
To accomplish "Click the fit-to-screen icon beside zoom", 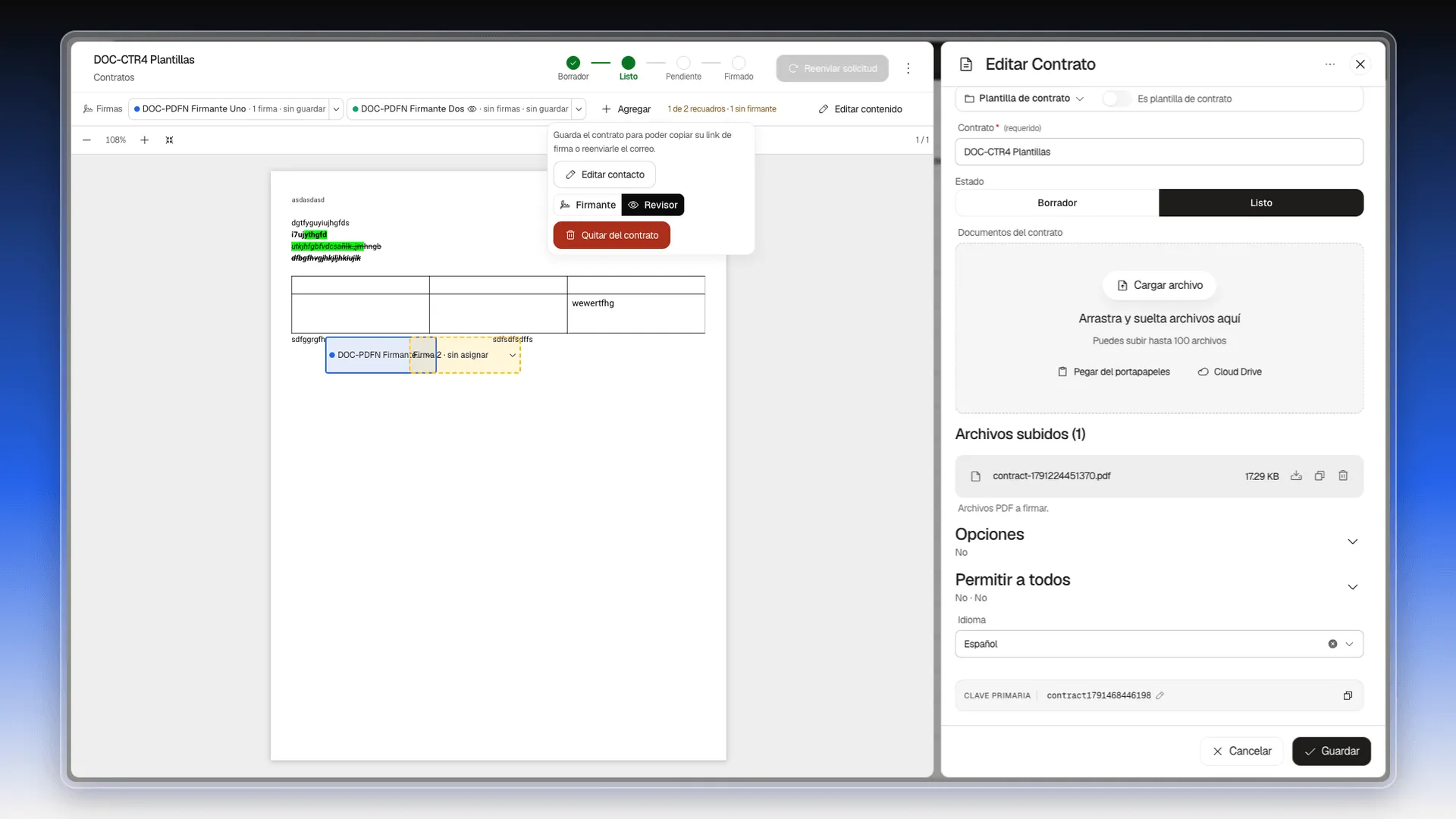I will tap(169, 140).
